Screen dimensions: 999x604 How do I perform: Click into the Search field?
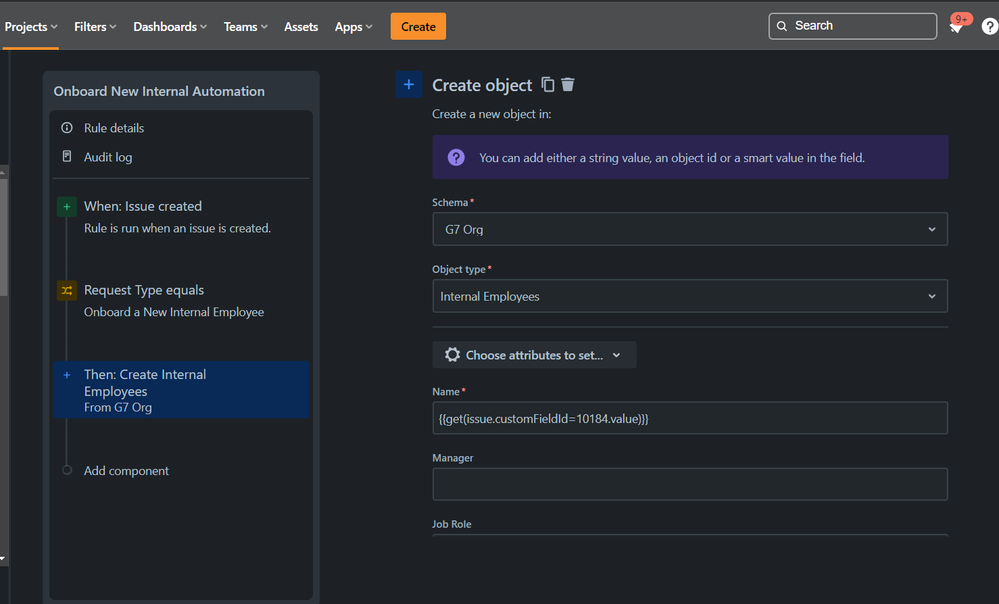point(852,26)
